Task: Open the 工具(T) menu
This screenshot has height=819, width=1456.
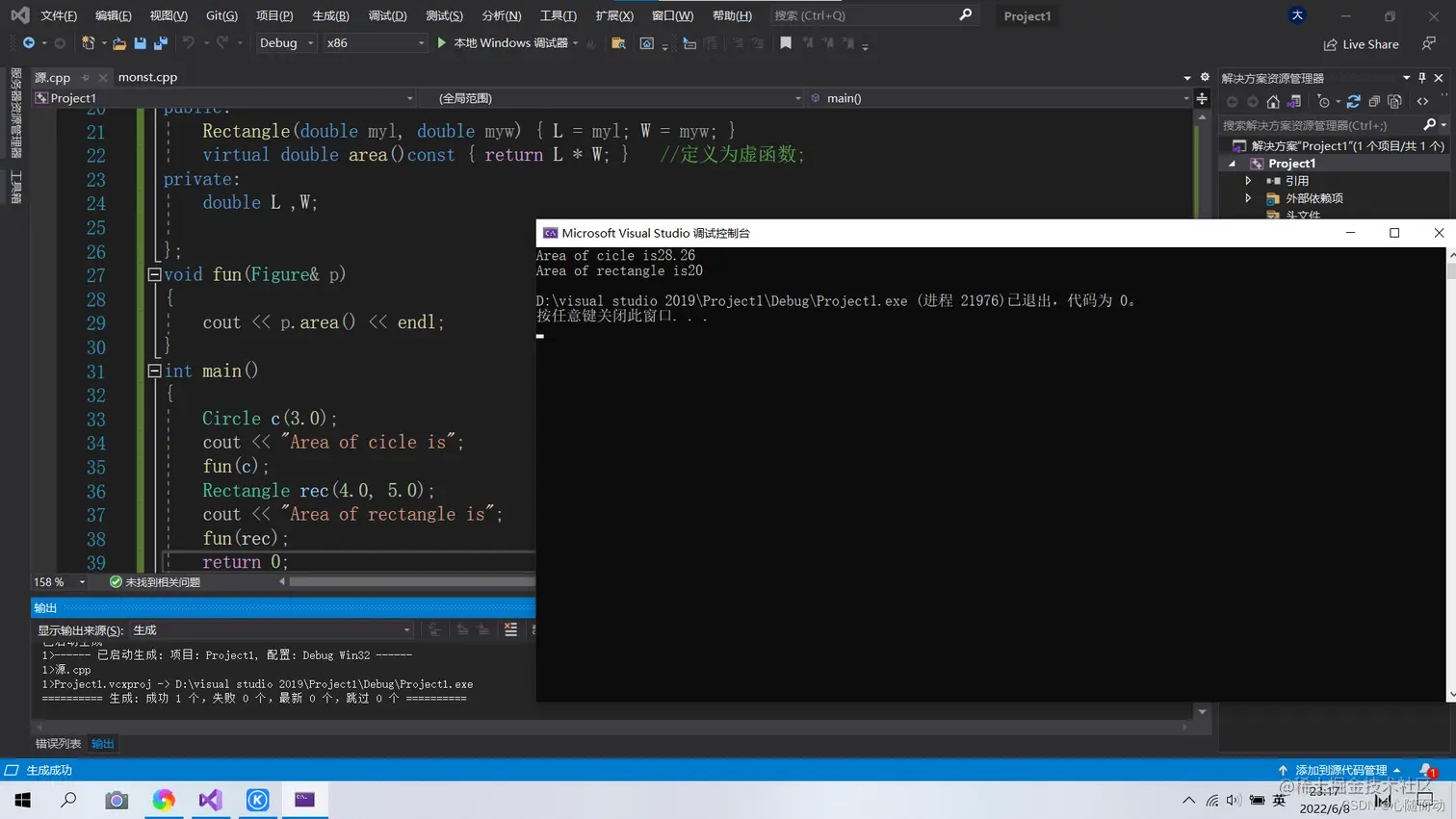Action: point(559,15)
